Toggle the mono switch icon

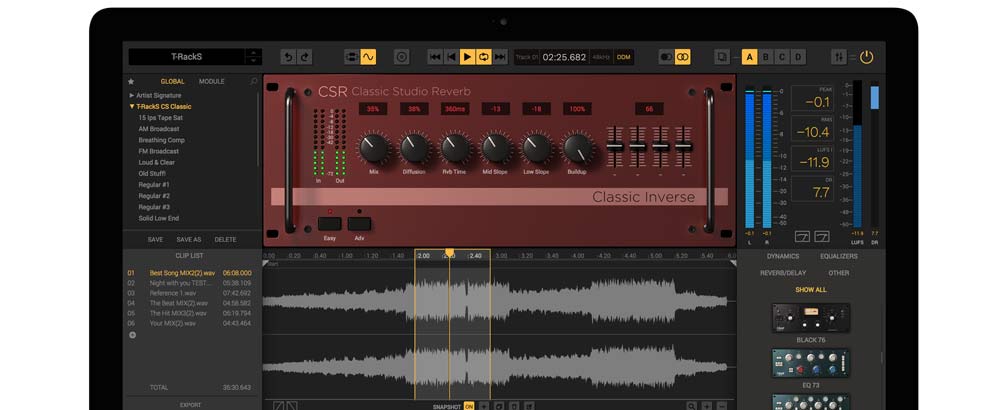[x=666, y=57]
